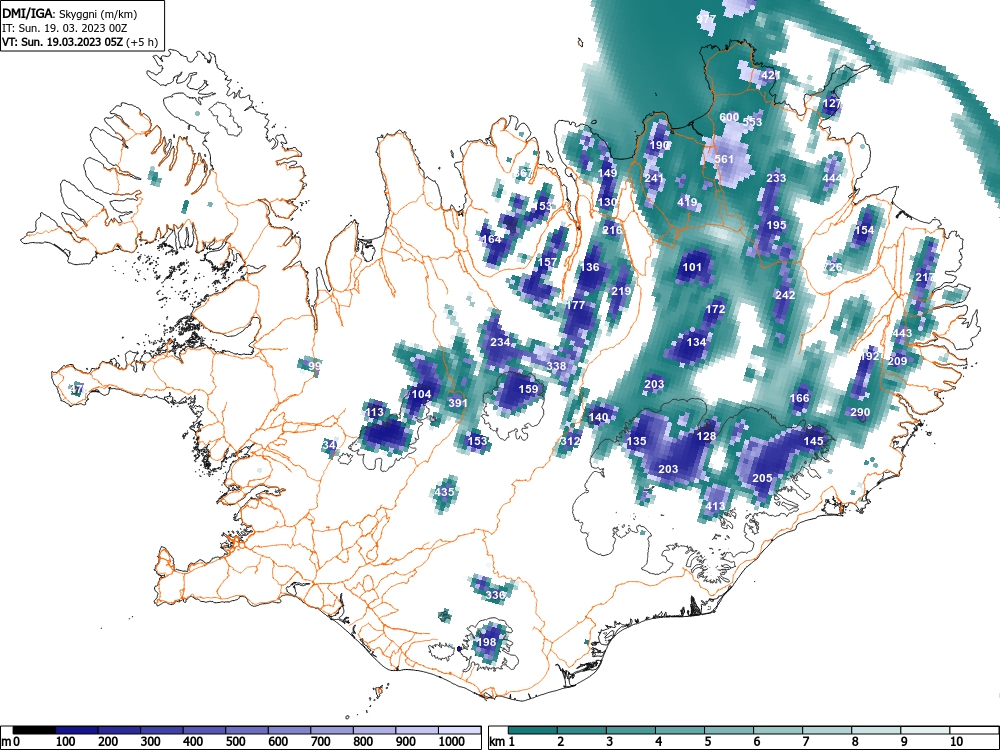This screenshot has height=750, width=1000.
Task: Select the valid time line 'VT: Sun. 19.03.2023 05Z'
Action: click(63, 42)
